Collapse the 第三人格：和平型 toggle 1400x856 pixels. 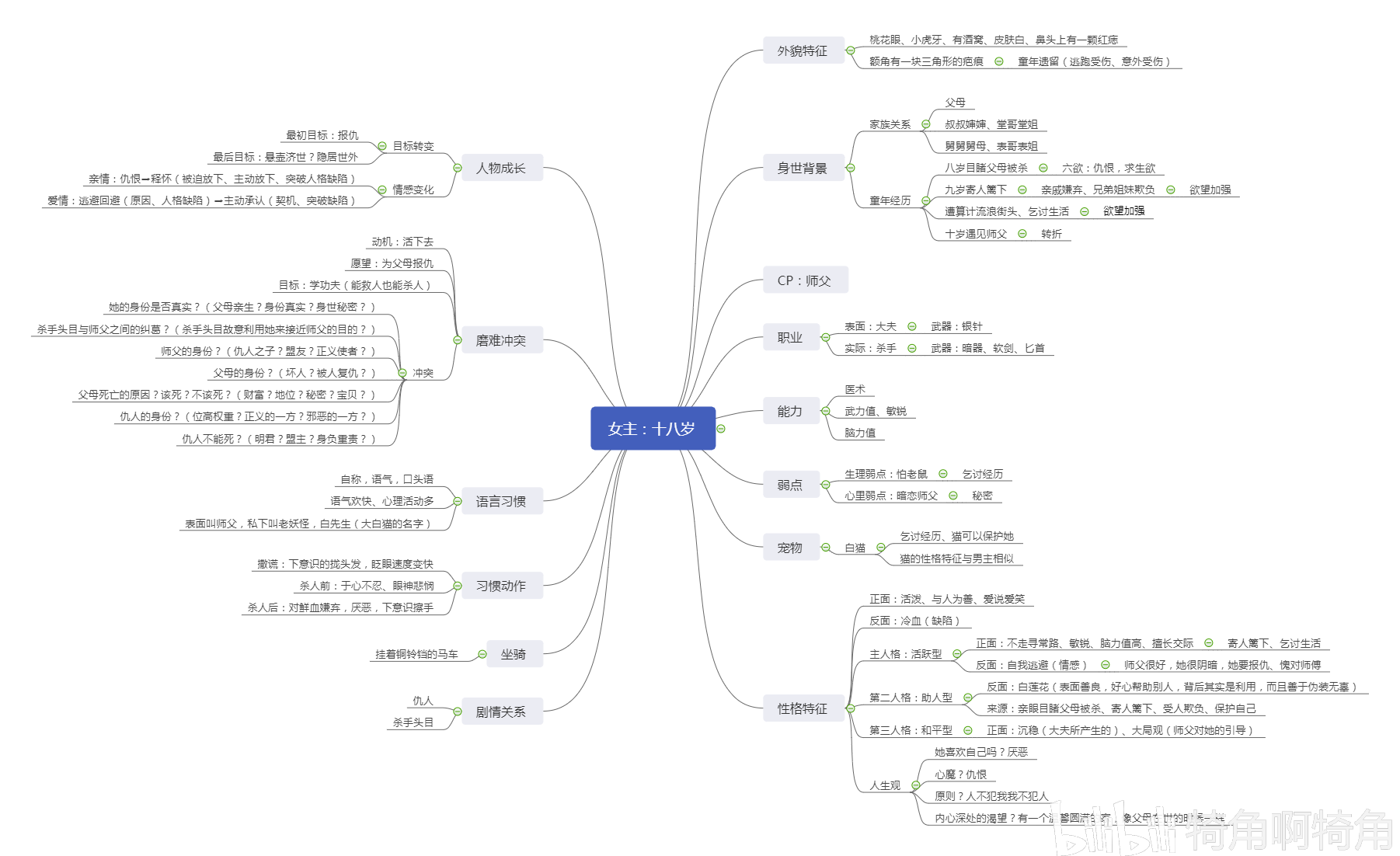[968, 730]
